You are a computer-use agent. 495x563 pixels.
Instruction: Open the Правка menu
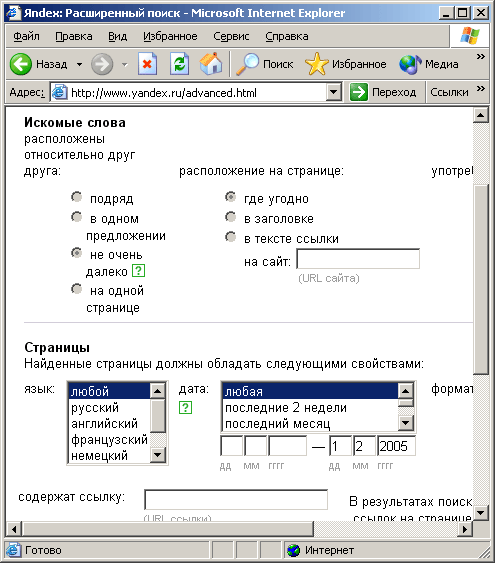(x=74, y=36)
